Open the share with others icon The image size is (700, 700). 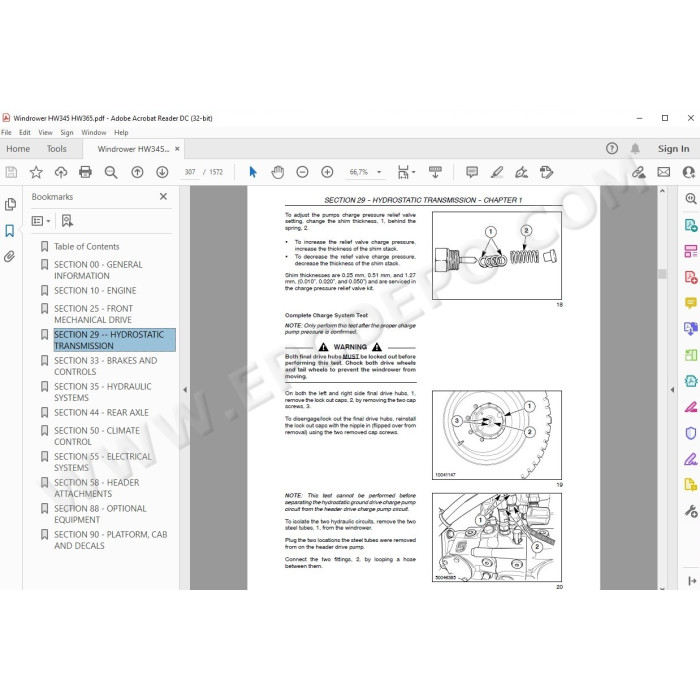coord(689,172)
